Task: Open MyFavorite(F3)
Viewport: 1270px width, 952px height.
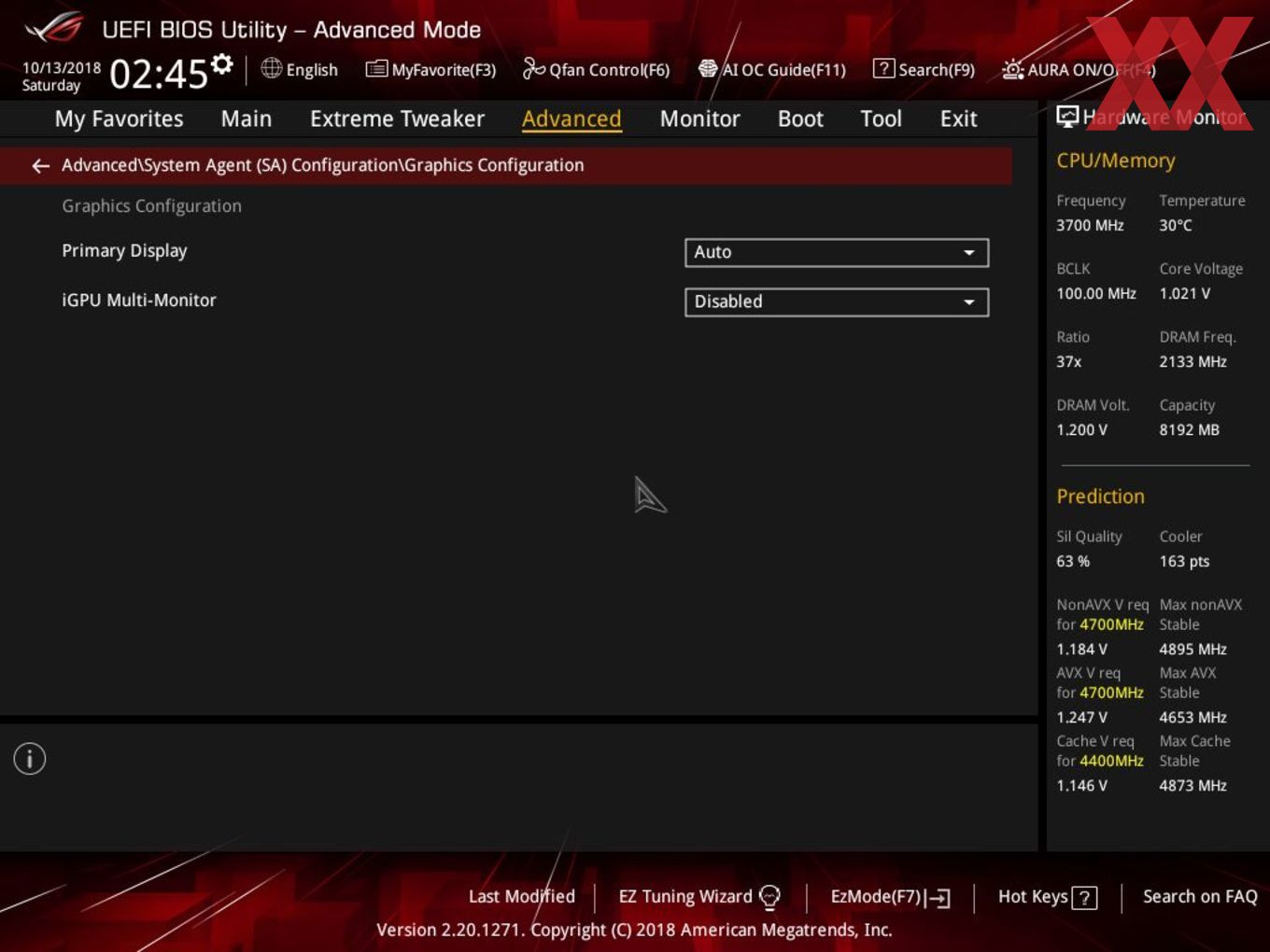Action: (x=430, y=69)
